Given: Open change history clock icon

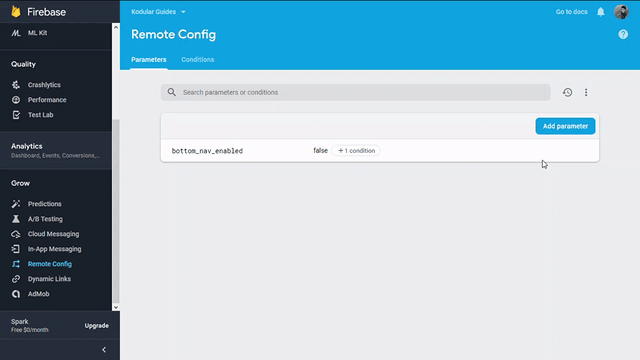Looking at the screenshot, I should tap(567, 92).
